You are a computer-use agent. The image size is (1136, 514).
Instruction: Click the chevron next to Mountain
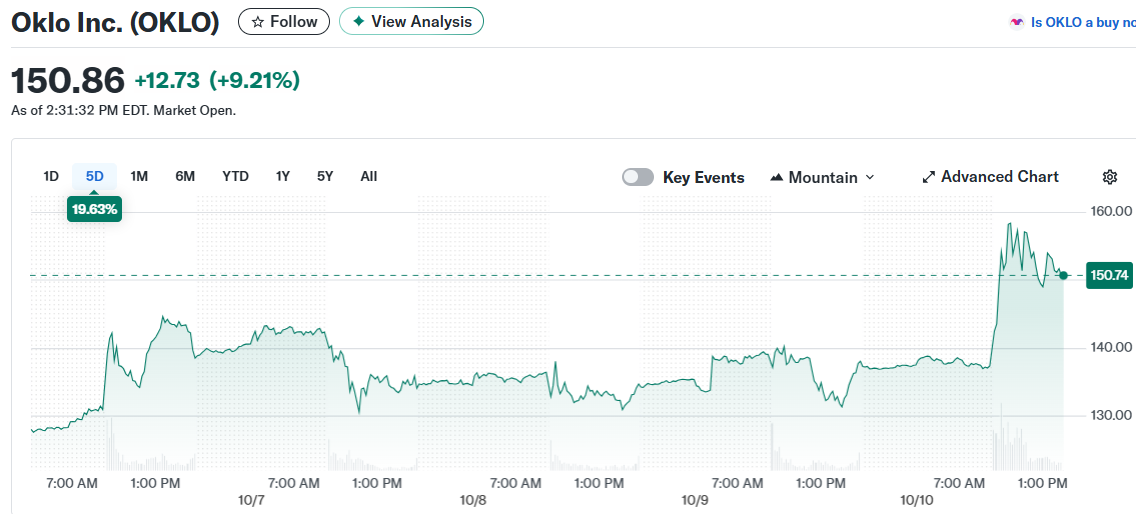coord(869,177)
